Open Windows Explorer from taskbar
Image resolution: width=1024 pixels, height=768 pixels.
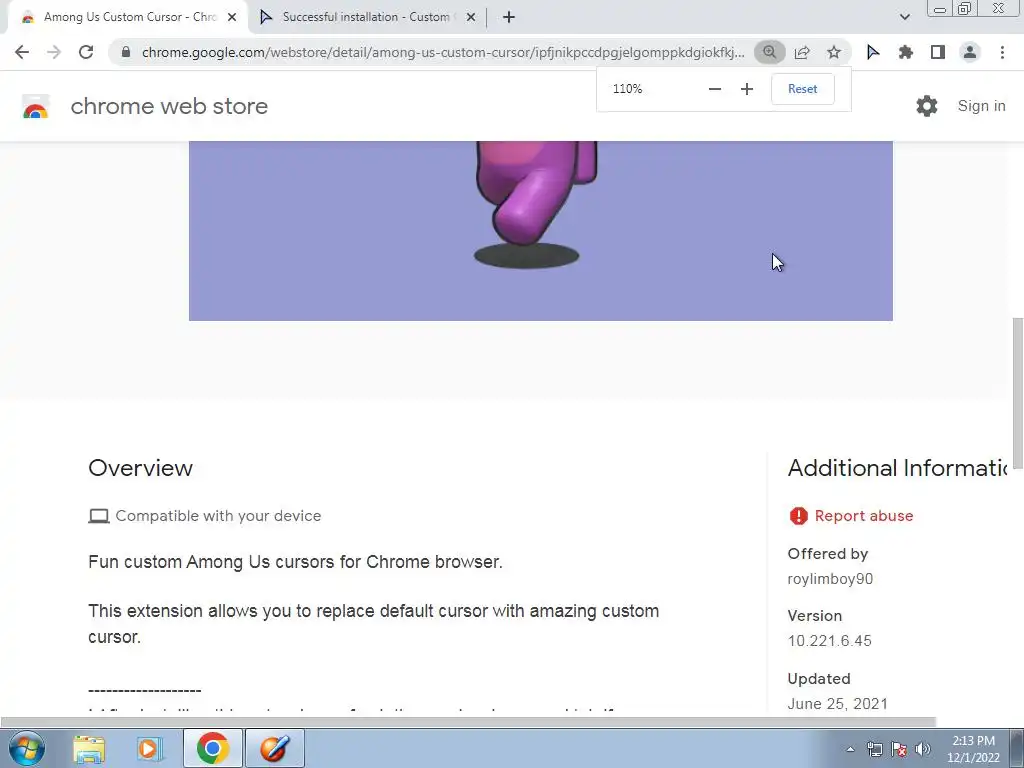point(89,748)
